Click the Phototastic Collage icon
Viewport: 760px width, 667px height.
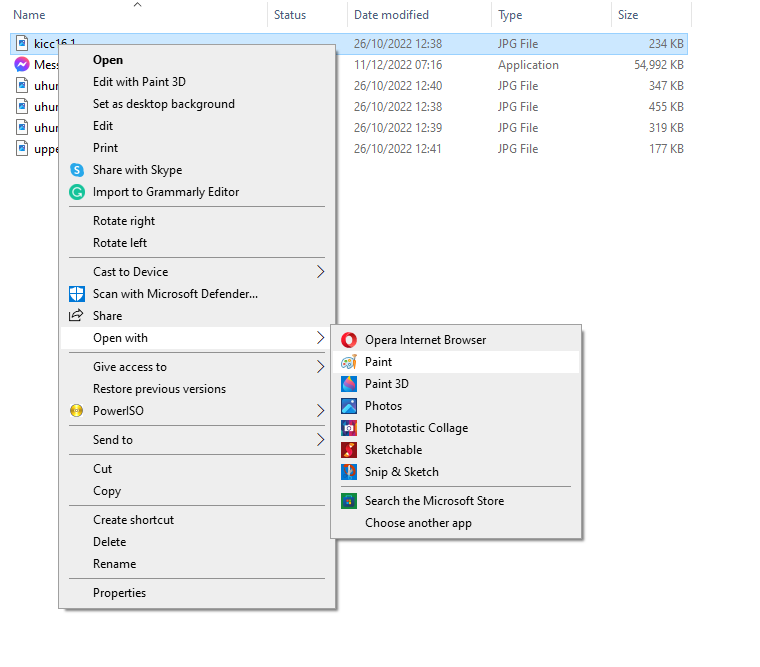click(x=349, y=428)
